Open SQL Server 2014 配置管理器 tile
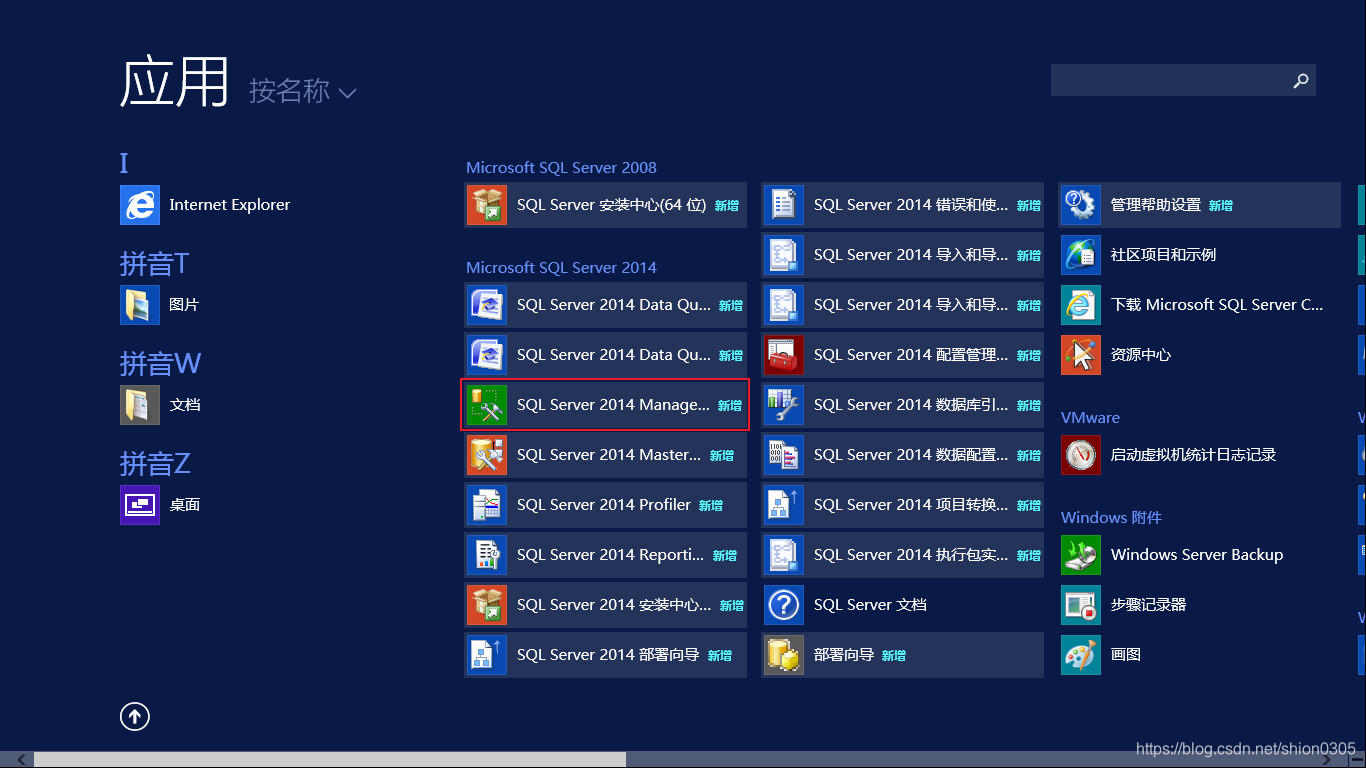The width and height of the screenshot is (1366, 768). [x=903, y=355]
